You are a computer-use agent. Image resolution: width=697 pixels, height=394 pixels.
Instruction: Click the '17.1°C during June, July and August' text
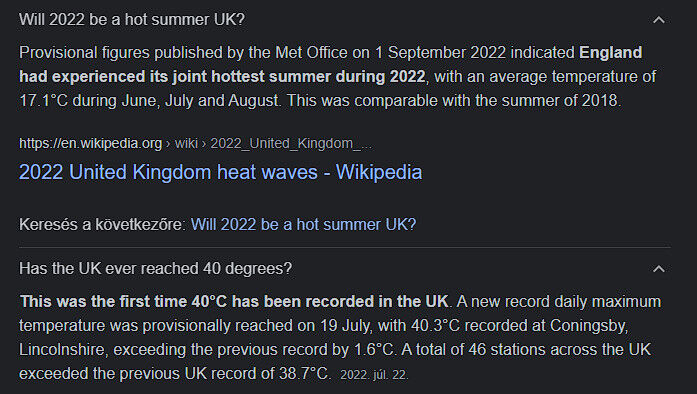[x=150, y=101]
